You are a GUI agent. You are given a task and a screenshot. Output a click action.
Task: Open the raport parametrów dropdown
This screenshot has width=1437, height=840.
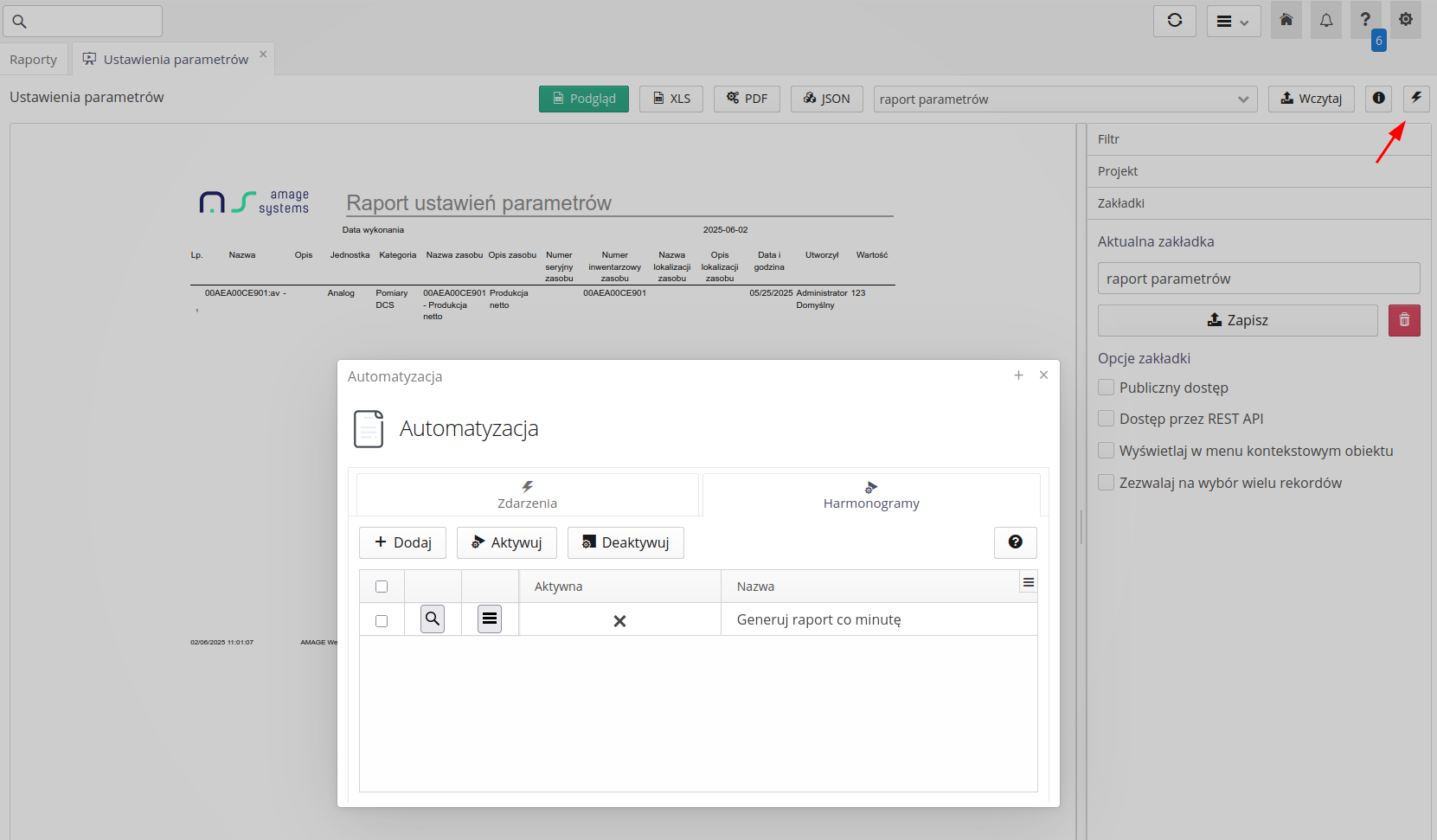click(1064, 99)
